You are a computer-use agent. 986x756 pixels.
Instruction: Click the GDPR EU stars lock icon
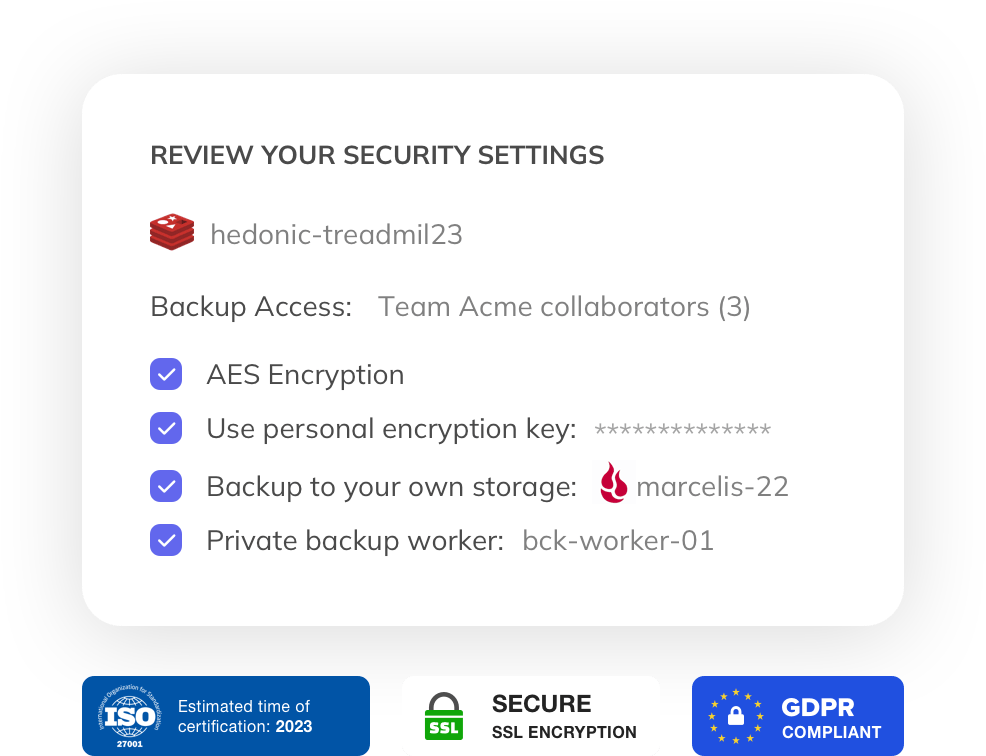click(736, 716)
